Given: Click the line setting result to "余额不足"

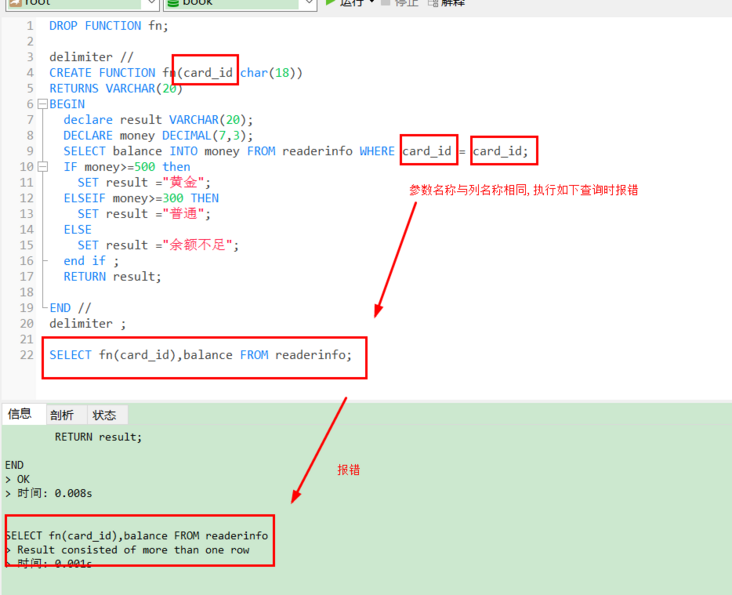Looking at the screenshot, I should pyautogui.click(x=158, y=245).
